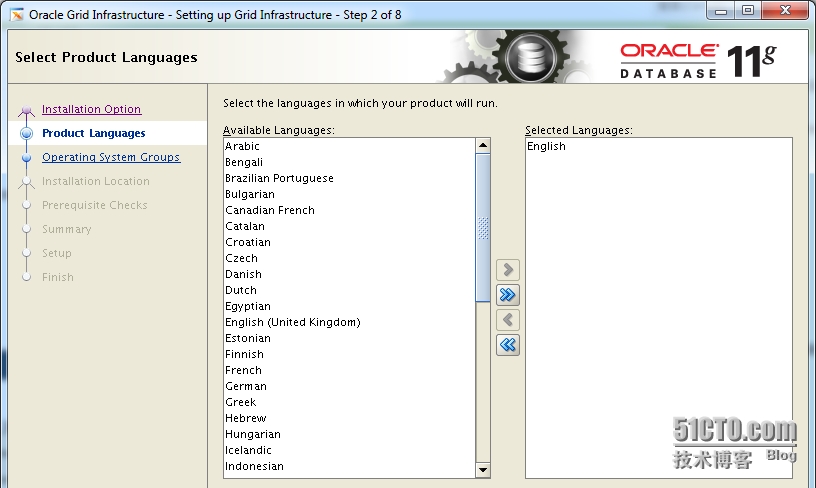Close the Oracle Grid Infrastructure installer
Viewport: 816px width, 488px height.
[785, 10]
